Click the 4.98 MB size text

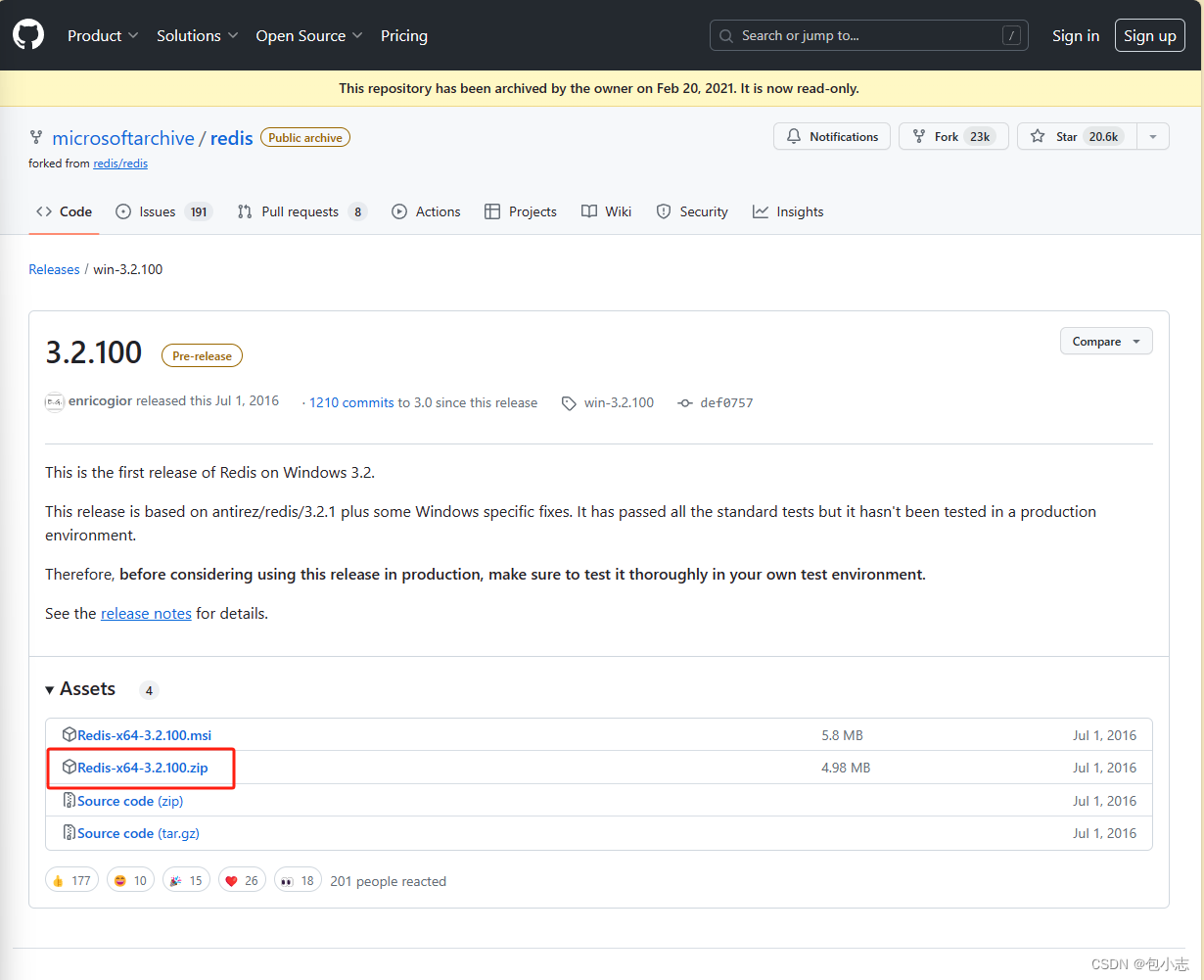pyautogui.click(x=846, y=768)
